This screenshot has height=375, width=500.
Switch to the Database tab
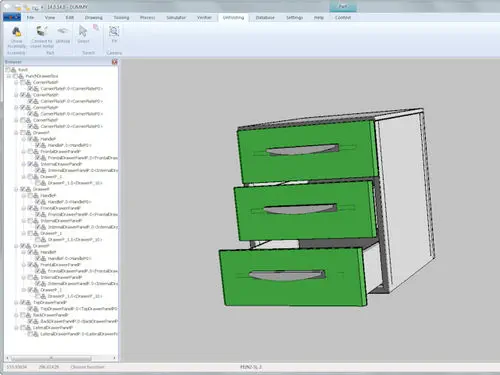pos(265,18)
